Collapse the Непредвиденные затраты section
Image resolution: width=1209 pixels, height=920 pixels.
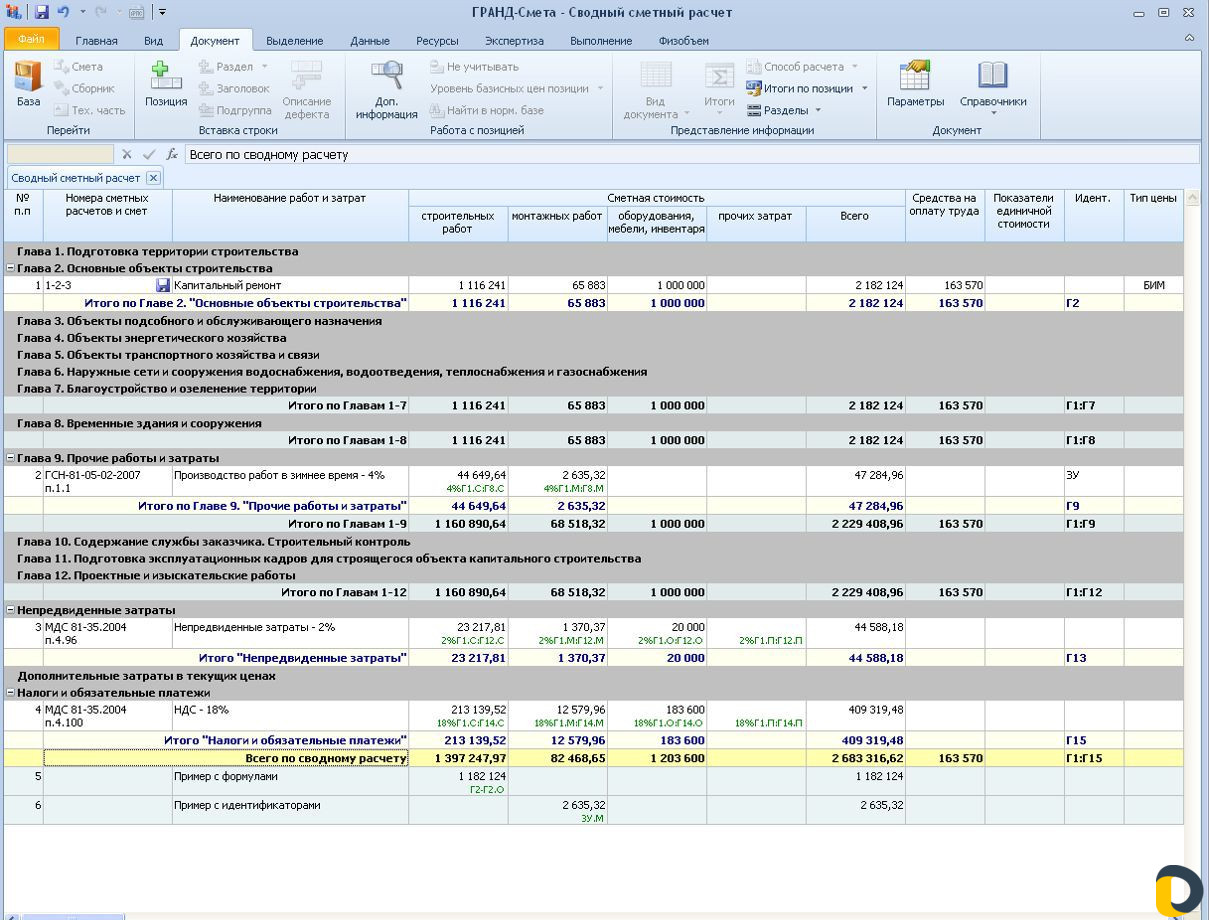point(10,610)
